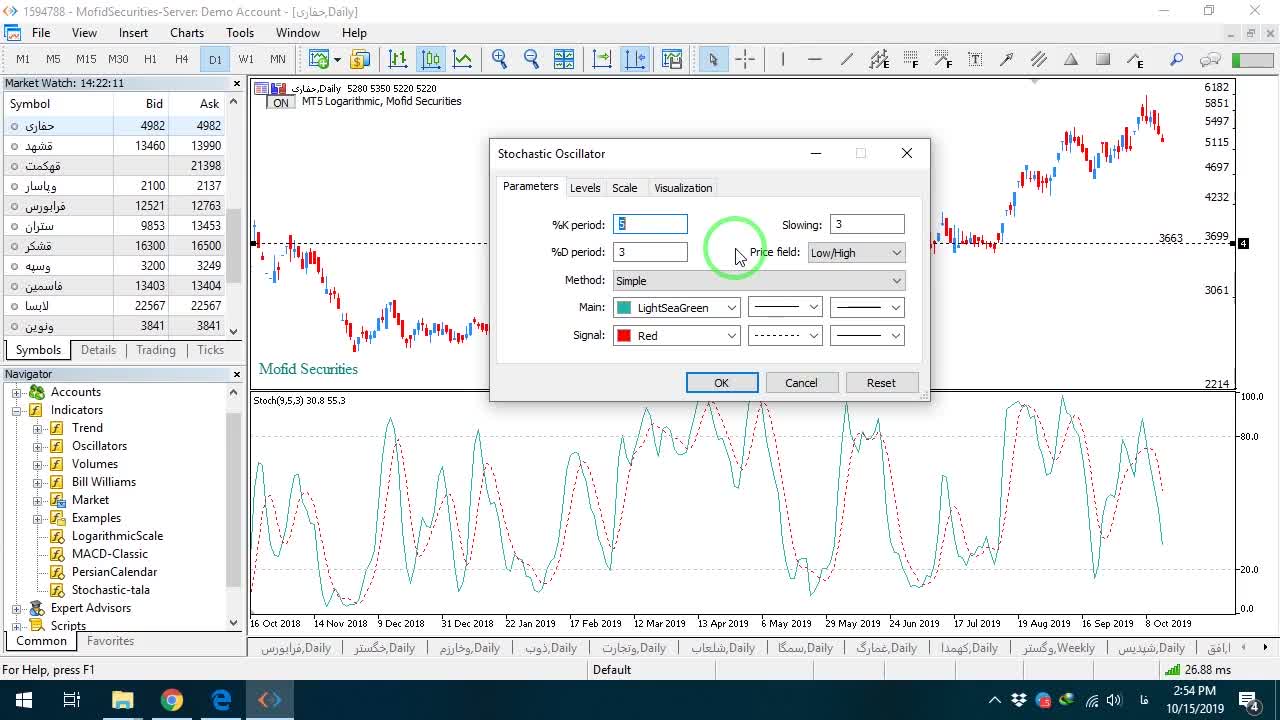The image size is (1280, 720).
Task: Click OK in Stochastic Oscillator dialog
Action: pos(722,383)
